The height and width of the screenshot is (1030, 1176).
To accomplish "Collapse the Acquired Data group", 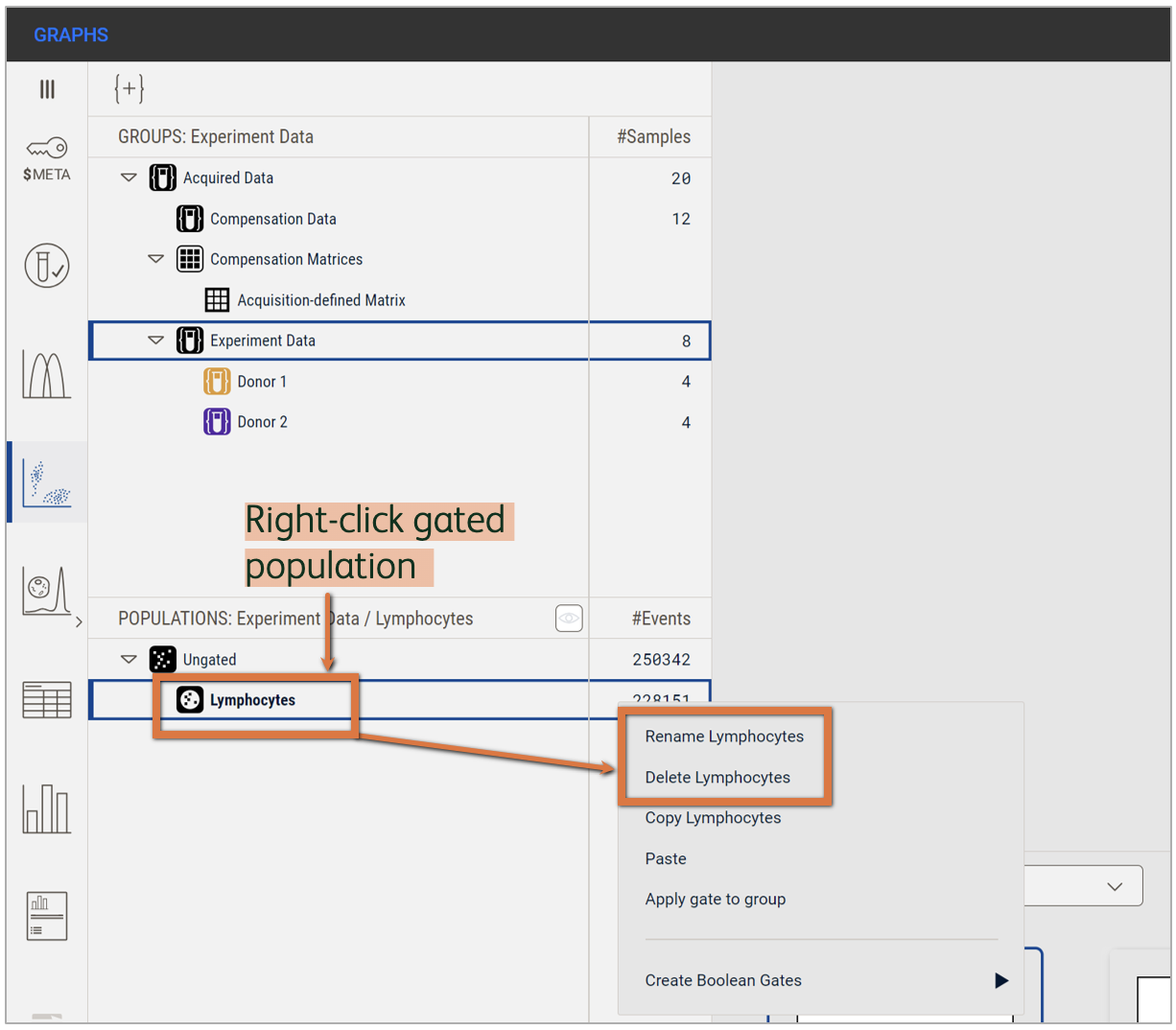I will [x=129, y=178].
